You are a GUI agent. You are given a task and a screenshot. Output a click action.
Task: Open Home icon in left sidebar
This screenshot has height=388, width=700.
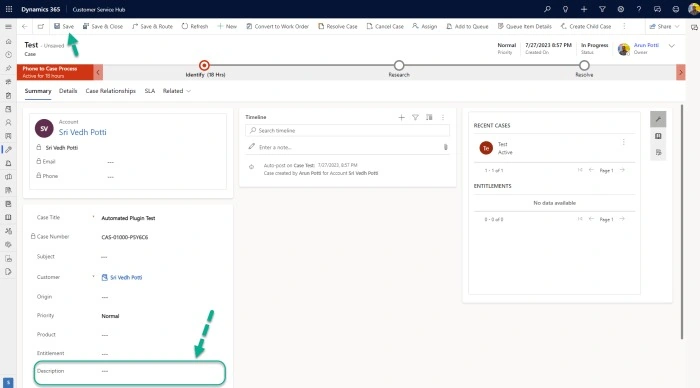pos(8,42)
